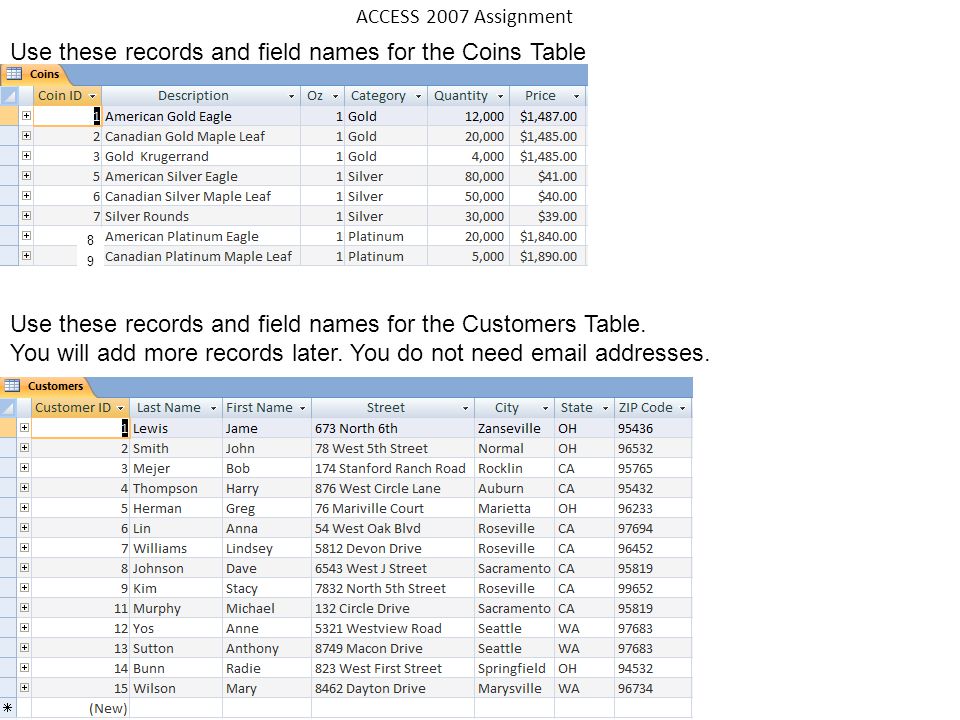Expand the Kim customer record
This screenshot has width=960, height=720.
[x=24, y=588]
